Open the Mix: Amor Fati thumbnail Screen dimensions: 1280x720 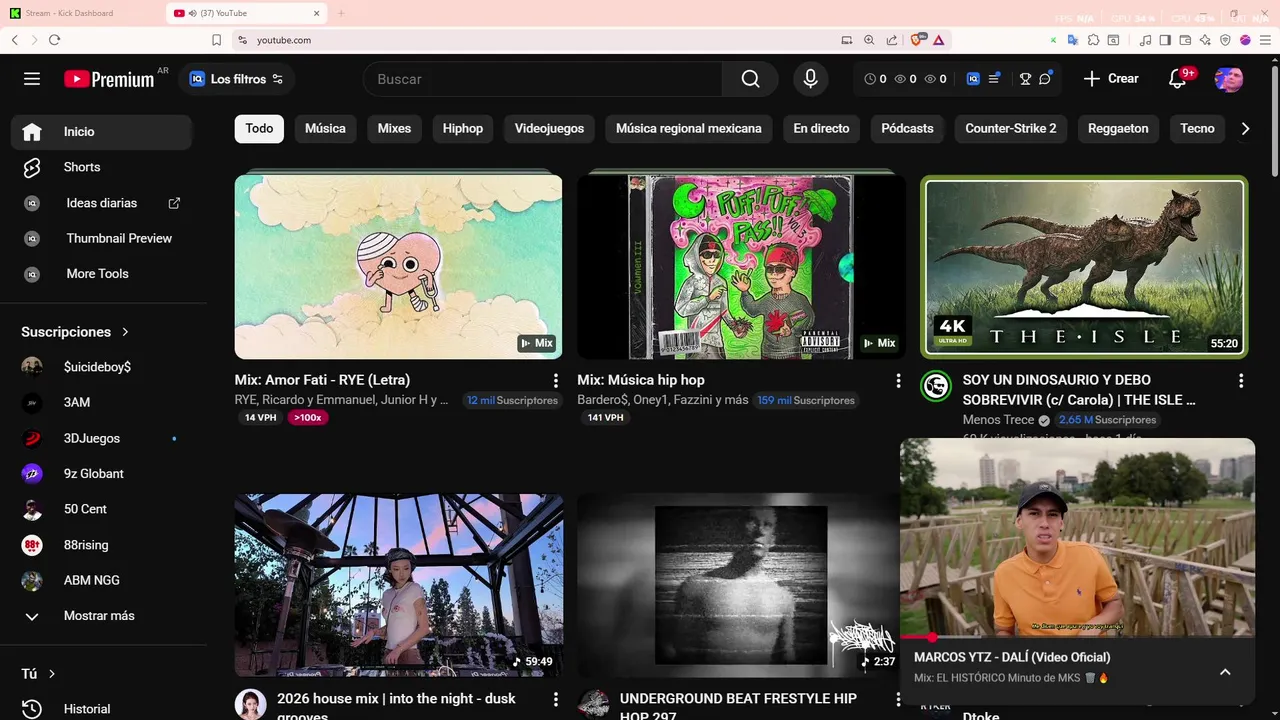point(398,267)
